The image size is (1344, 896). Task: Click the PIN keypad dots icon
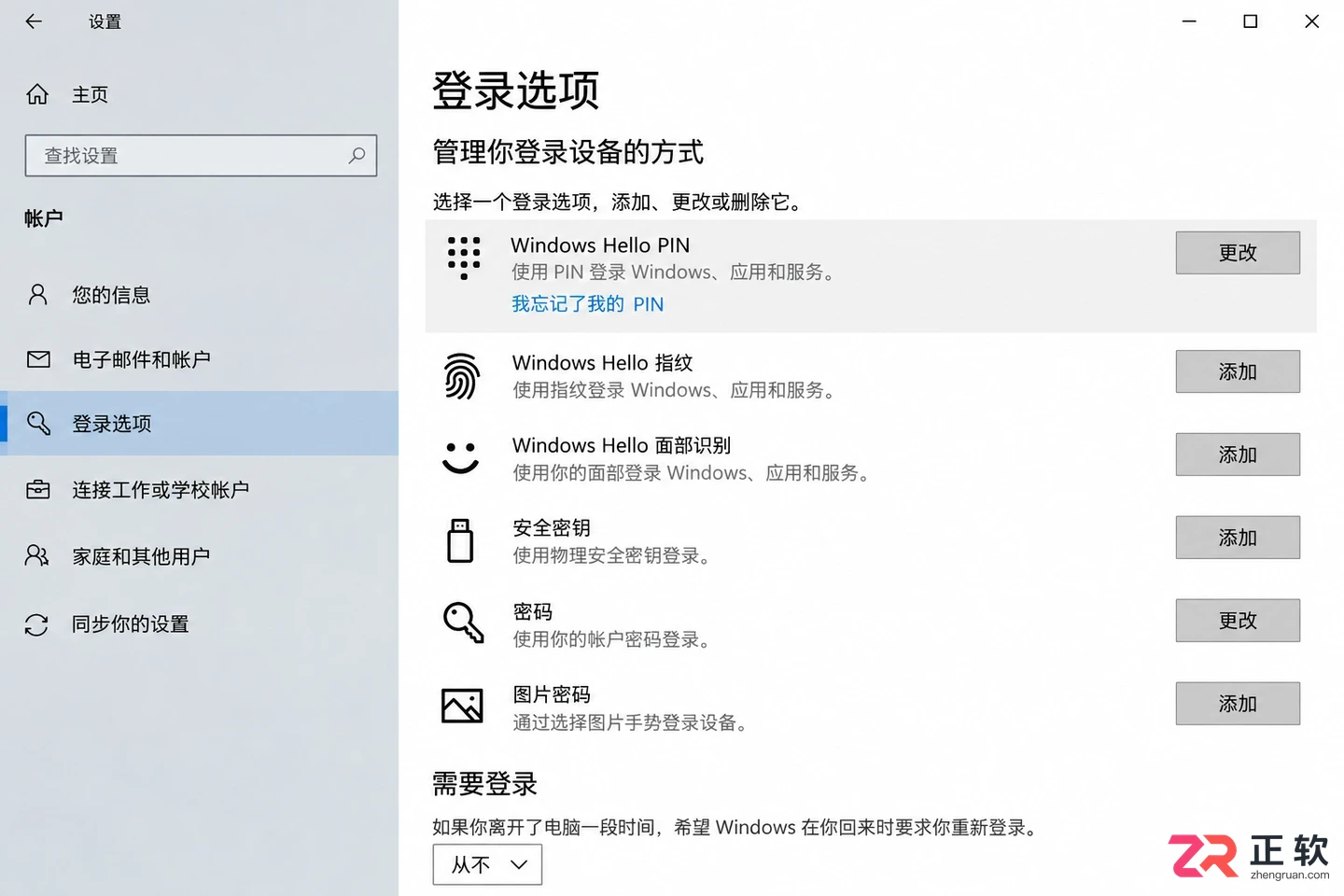[x=464, y=258]
